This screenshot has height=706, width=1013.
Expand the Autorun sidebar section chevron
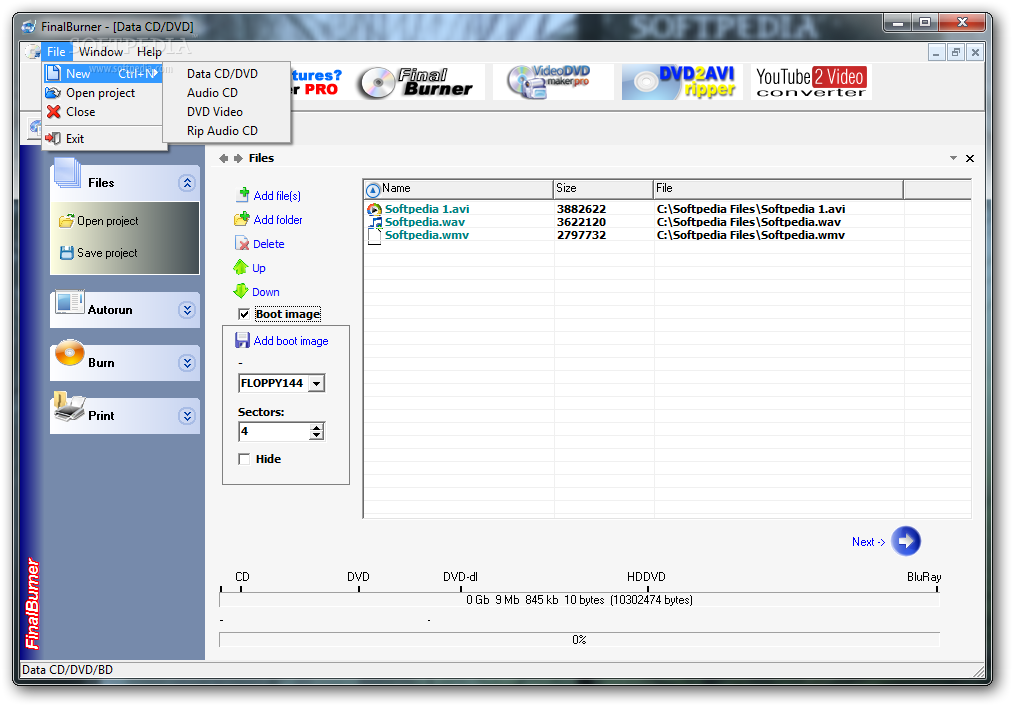pos(187,310)
